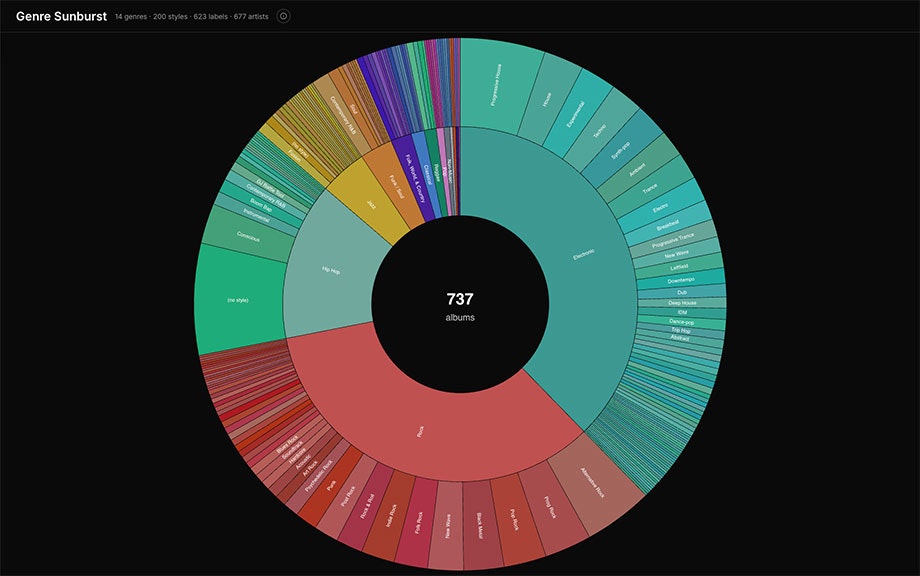Click the Techno style slice

click(x=600, y=131)
